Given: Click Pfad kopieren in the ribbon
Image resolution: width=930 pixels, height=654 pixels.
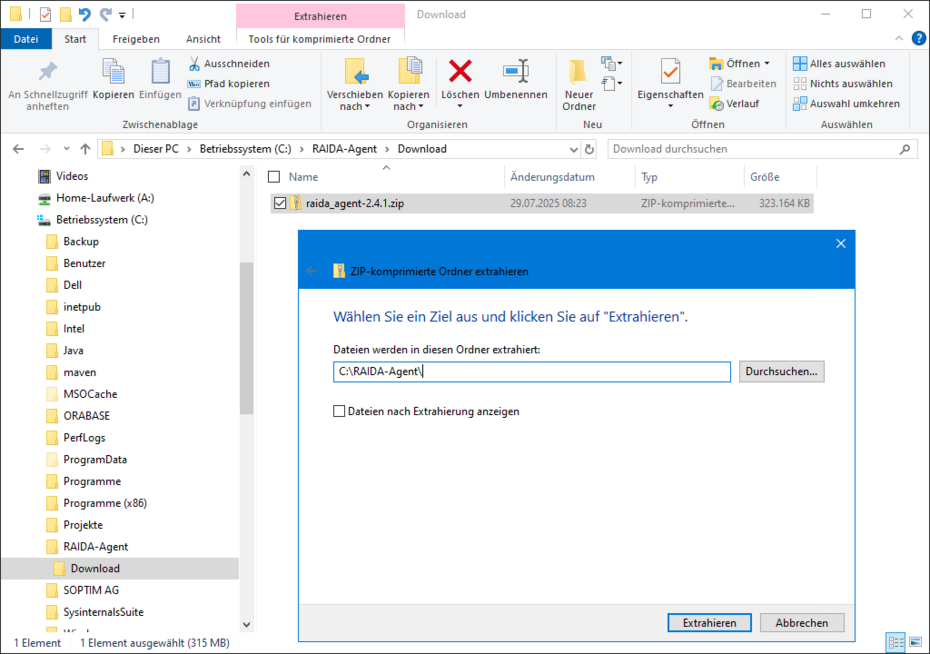Looking at the screenshot, I should [229, 84].
